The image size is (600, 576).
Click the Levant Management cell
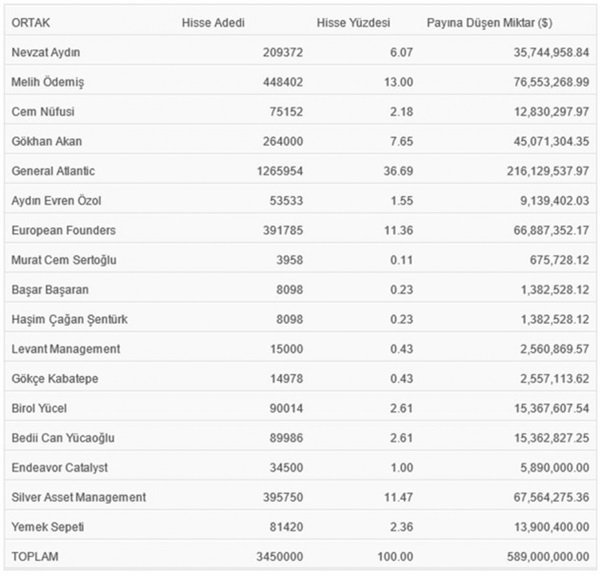[x=65, y=349]
